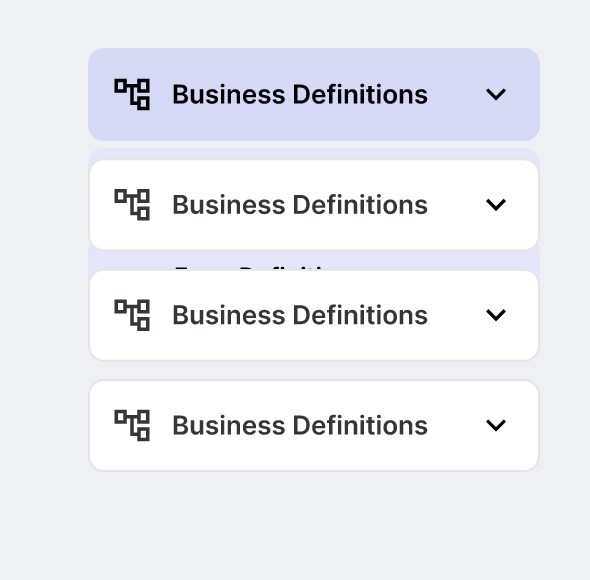Click the blank space below the Business Definitions label in the bottom card
The width and height of the screenshot is (590, 580).
point(300,454)
